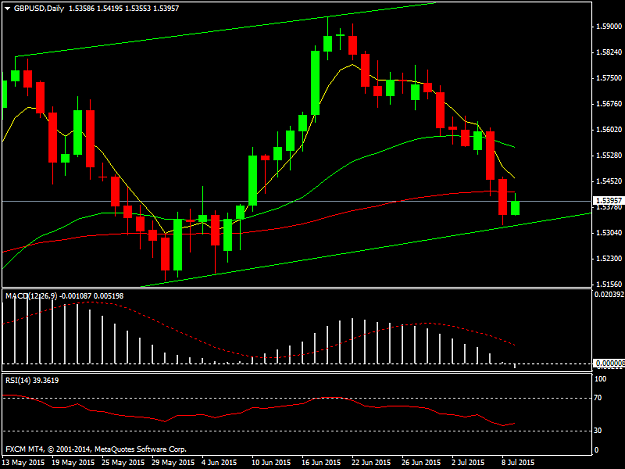This screenshot has height=469, width=625.
Task: Click the 2 Jul 2015 date label
Action: click(468, 462)
